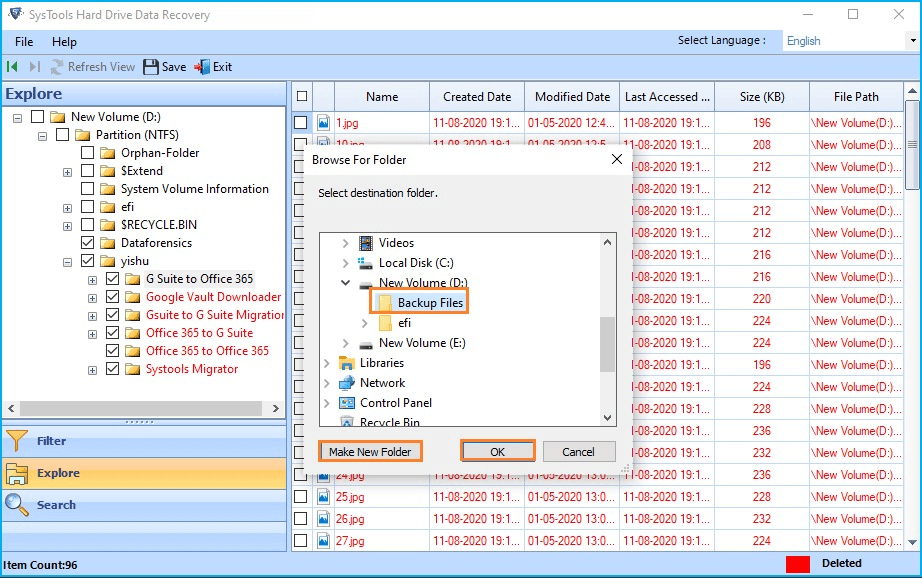This screenshot has width=922, height=578.
Task: Open the Select Language dropdown
Action: 850,41
